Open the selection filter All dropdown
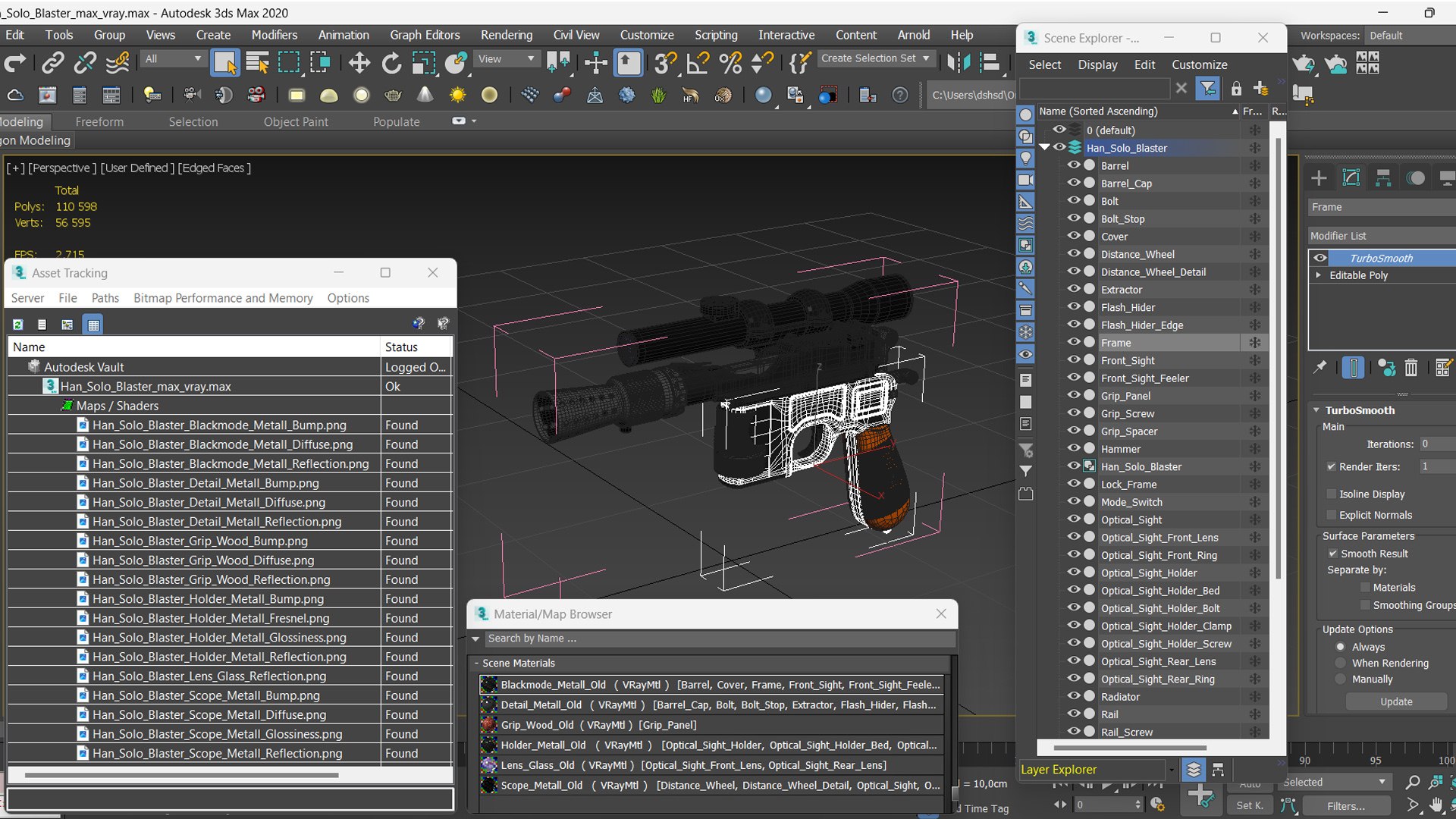 [172, 58]
